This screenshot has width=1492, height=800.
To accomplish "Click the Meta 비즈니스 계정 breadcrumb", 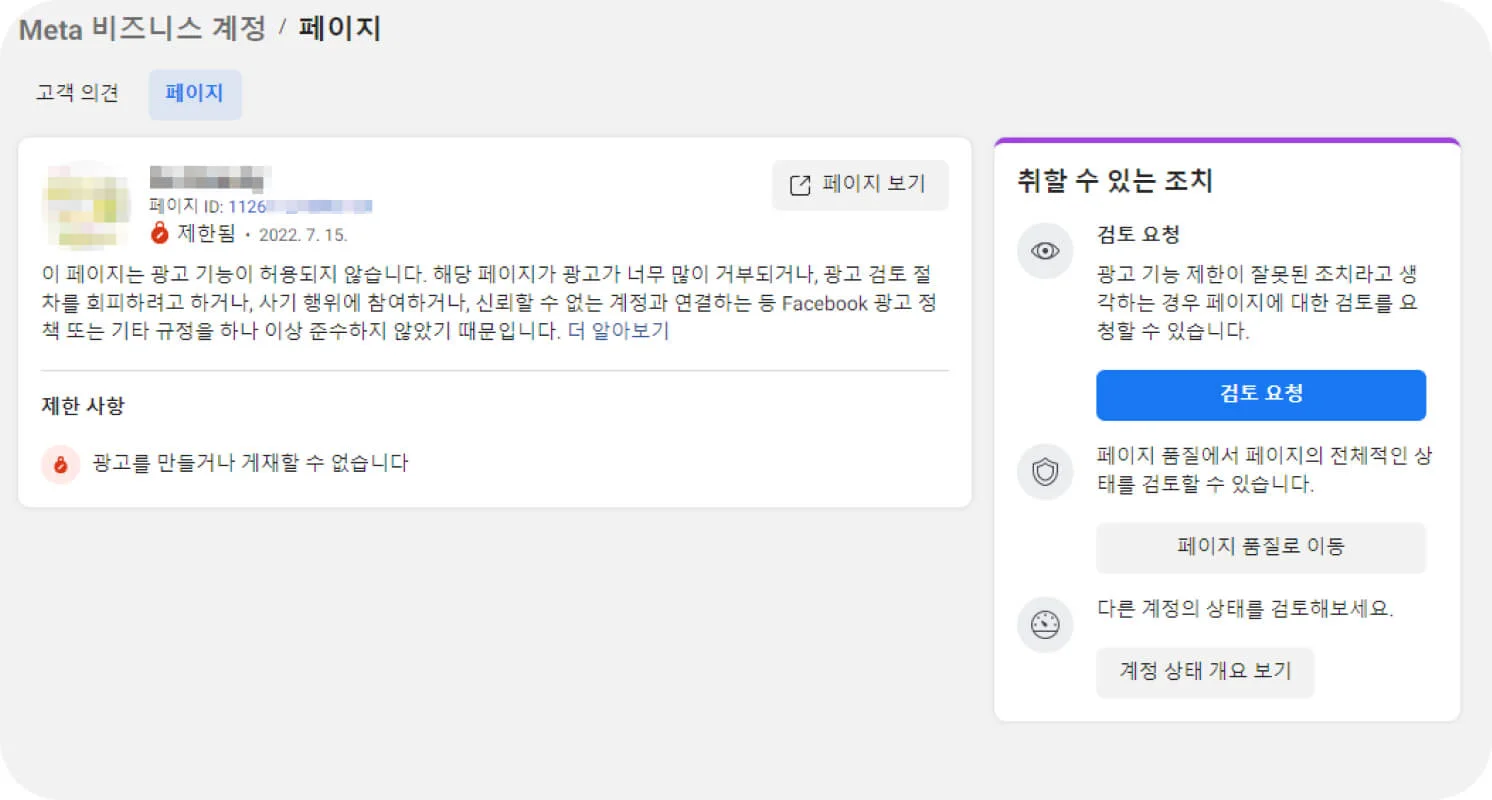I will 143,28.
